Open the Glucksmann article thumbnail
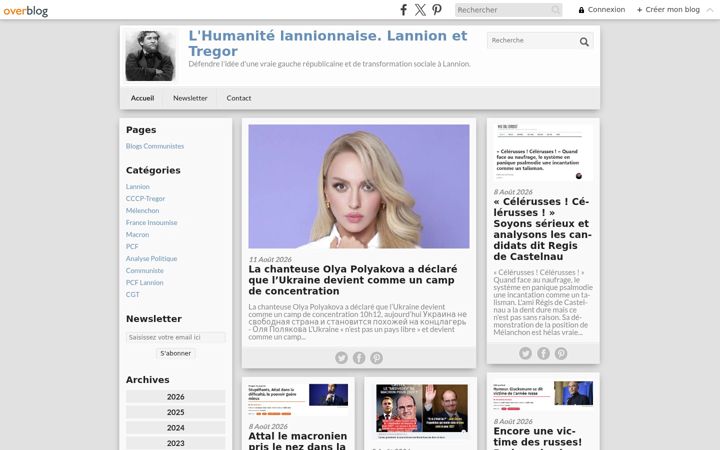Image resolution: width=720 pixels, height=450 pixels. click(543, 396)
